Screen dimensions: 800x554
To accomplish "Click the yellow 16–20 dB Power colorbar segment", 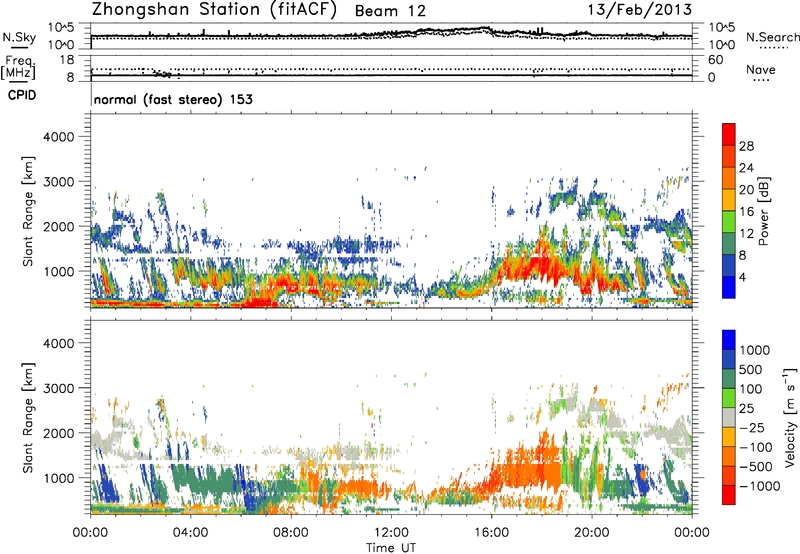I will [x=729, y=199].
